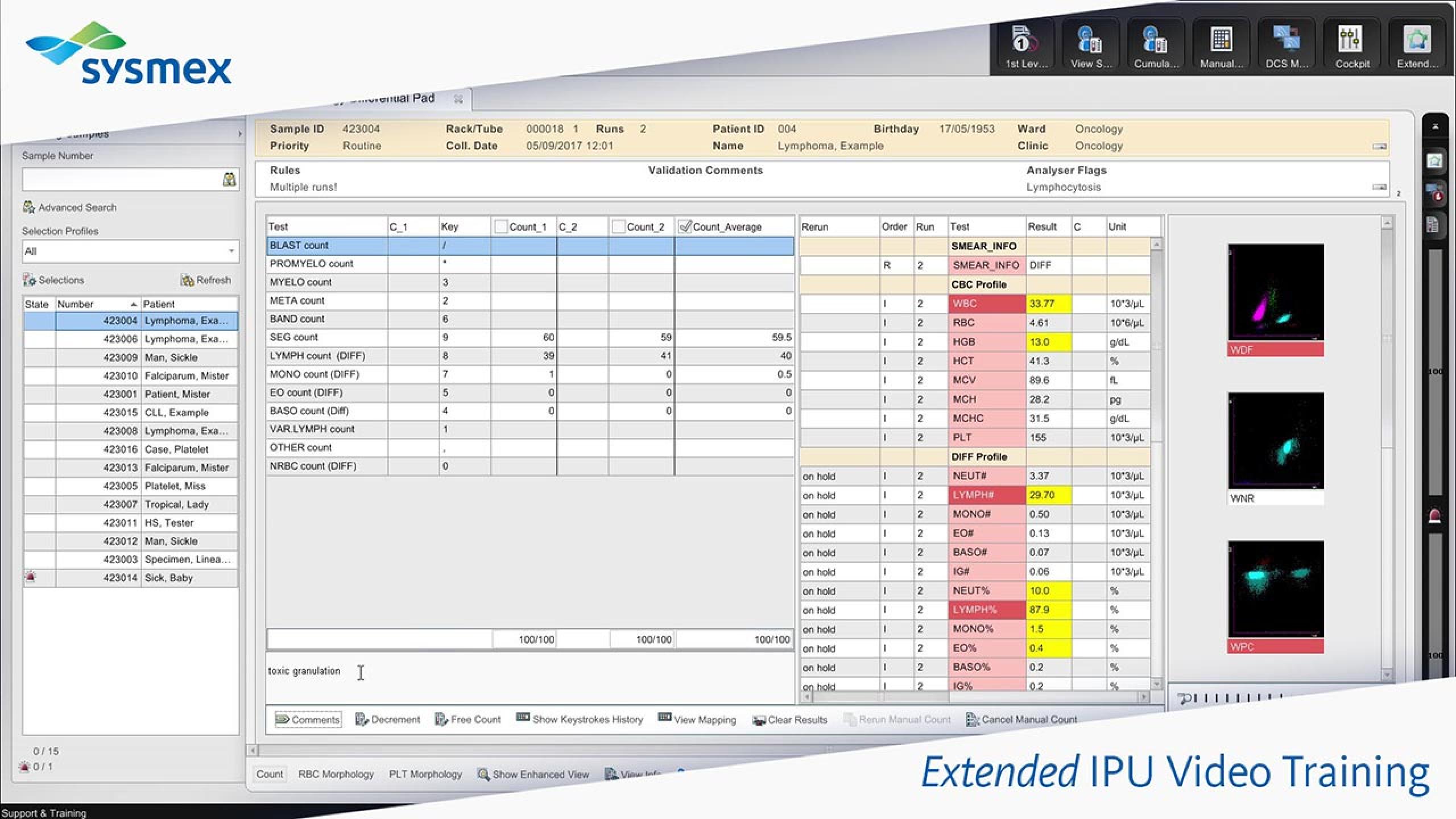Image resolution: width=1456 pixels, height=819 pixels.
Task: Expand the patient info header panel
Action: [x=1379, y=147]
